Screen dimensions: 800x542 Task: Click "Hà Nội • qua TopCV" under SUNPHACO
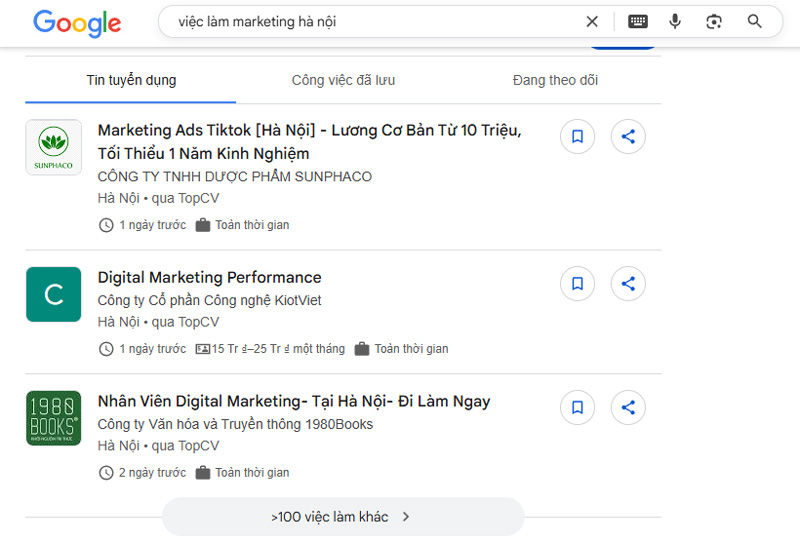point(158,198)
